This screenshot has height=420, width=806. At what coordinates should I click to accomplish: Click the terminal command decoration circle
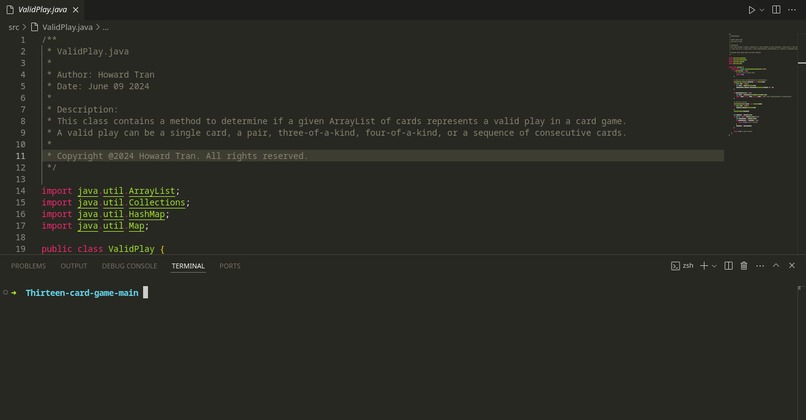[x=5, y=292]
